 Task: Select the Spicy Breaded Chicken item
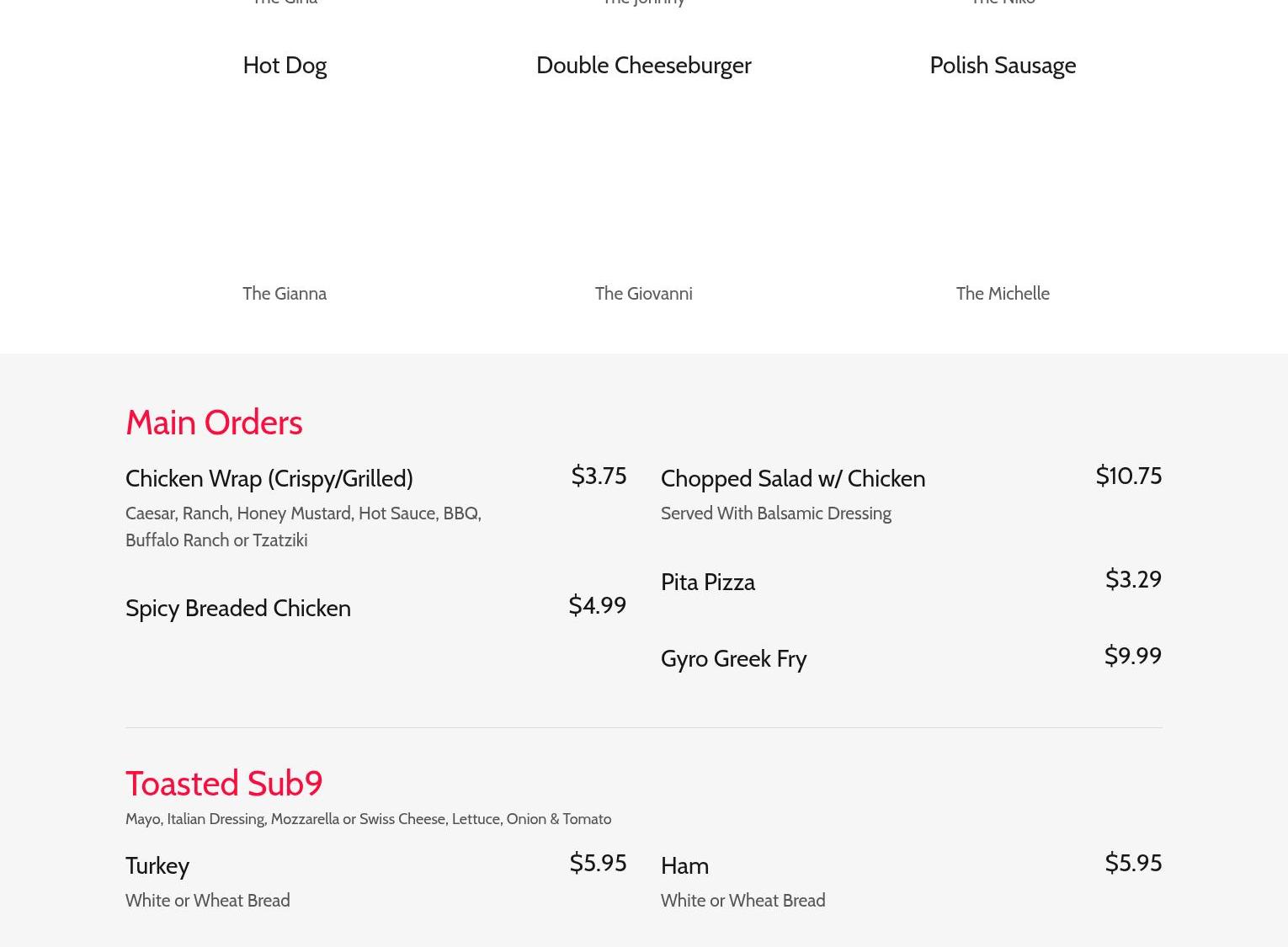[x=238, y=608]
